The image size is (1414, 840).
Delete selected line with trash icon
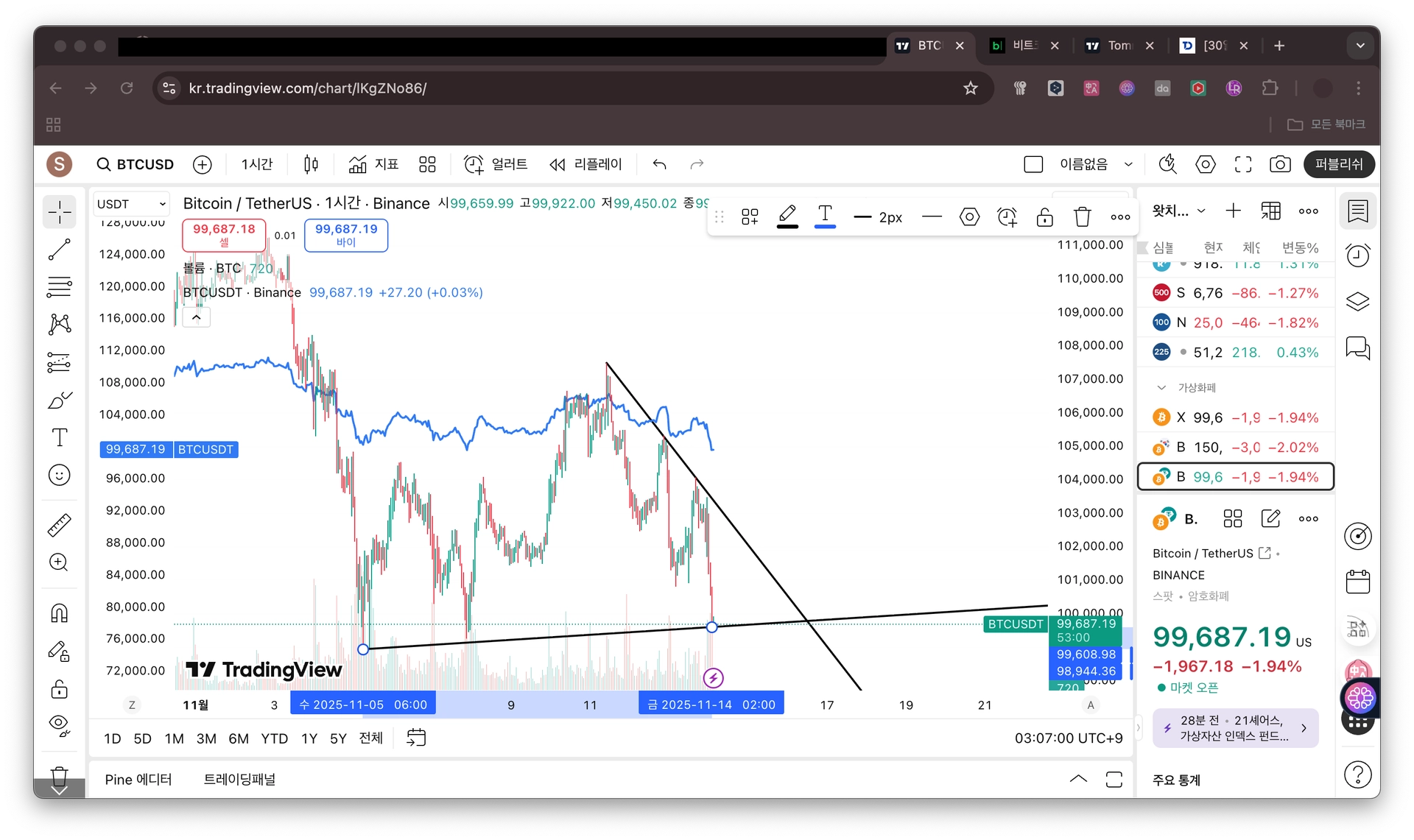tap(1082, 217)
